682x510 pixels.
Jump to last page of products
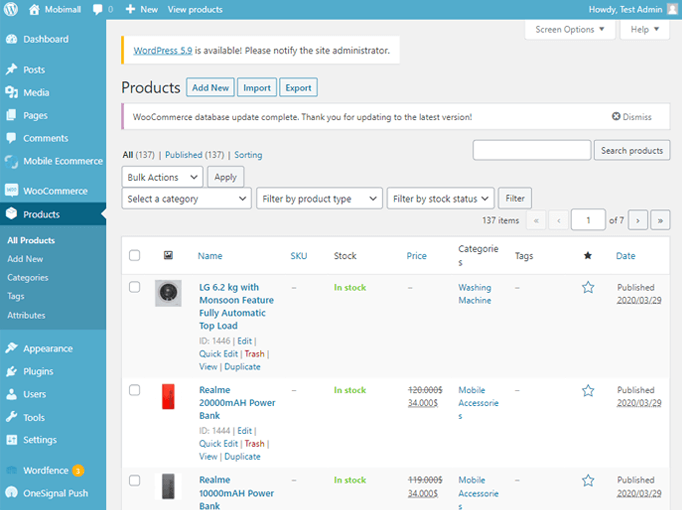660,220
